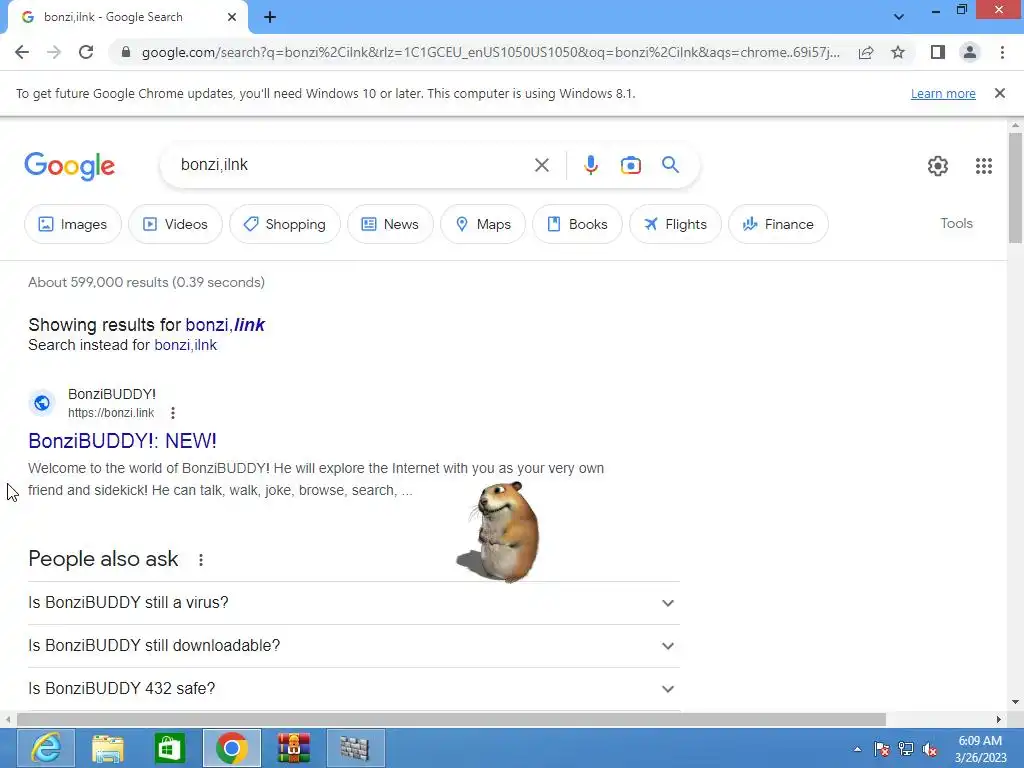The width and height of the screenshot is (1024, 768).
Task: Switch to the Images results tab
Action: [x=72, y=224]
